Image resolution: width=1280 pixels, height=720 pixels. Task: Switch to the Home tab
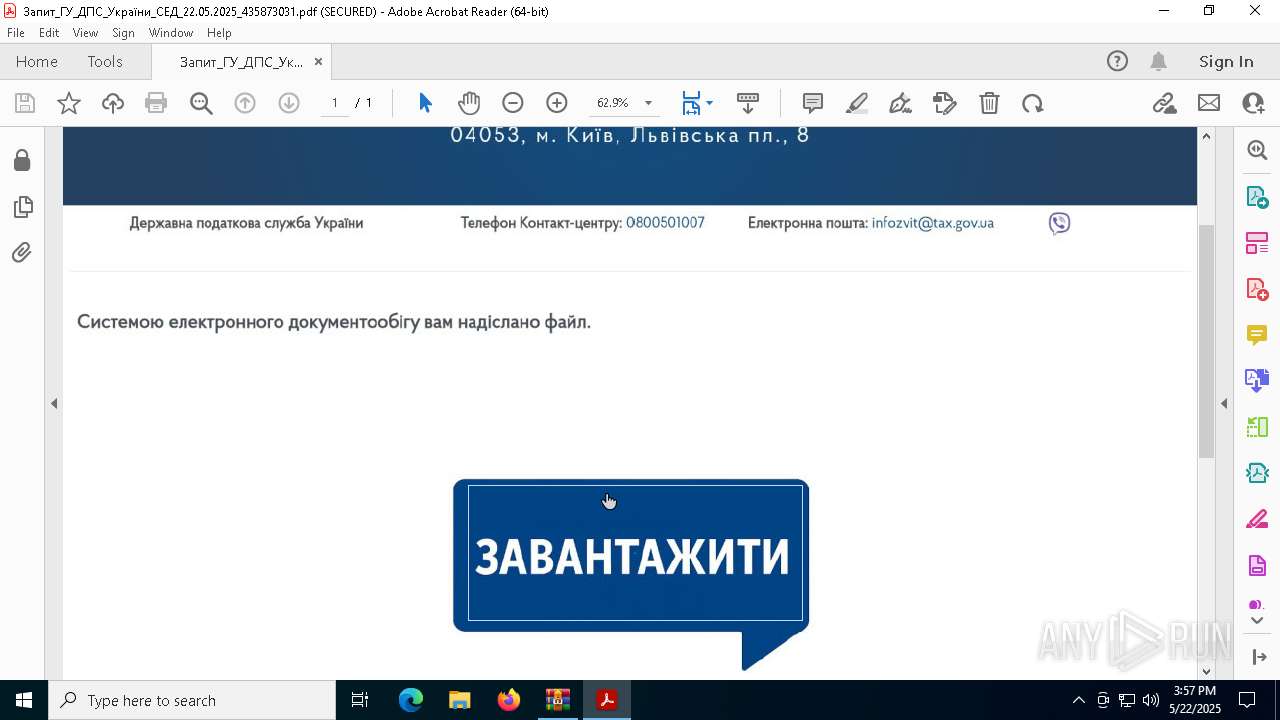click(x=37, y=62)
